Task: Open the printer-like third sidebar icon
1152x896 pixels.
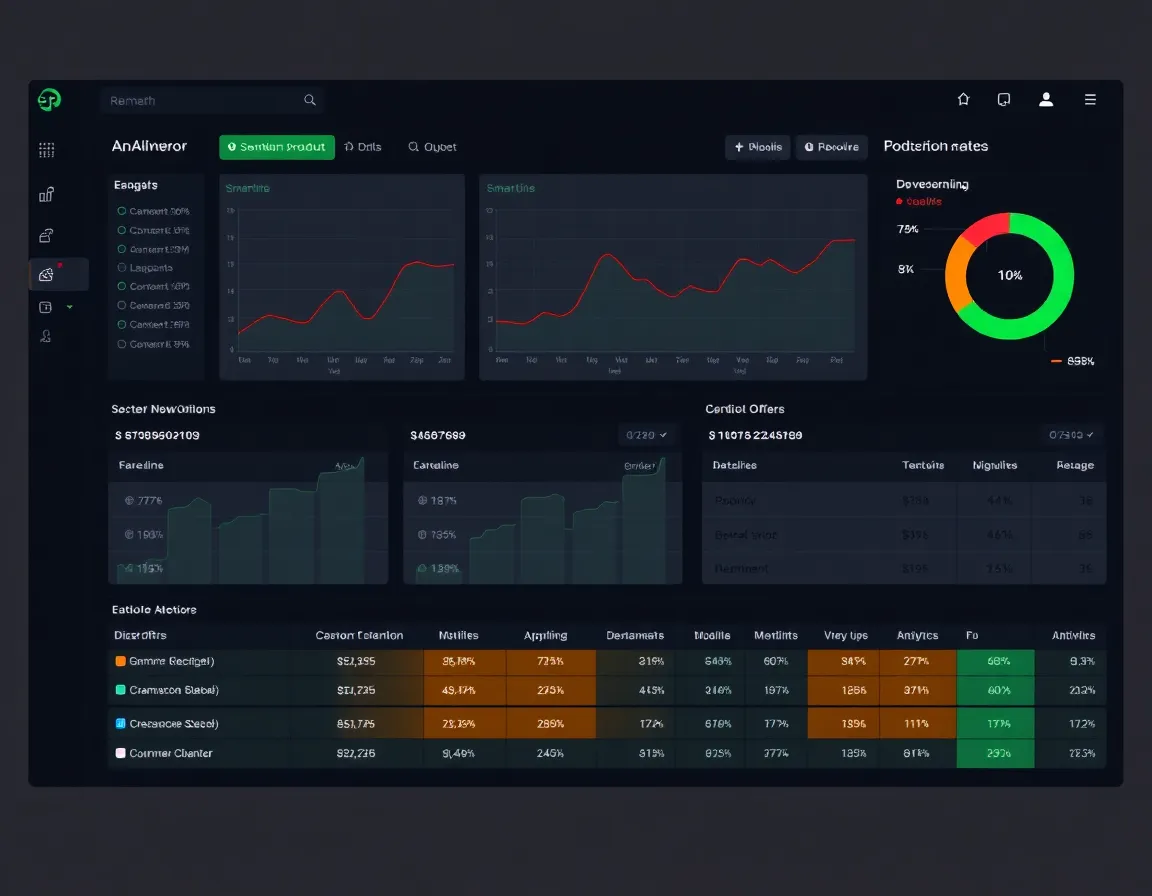Action: (46, 236)
